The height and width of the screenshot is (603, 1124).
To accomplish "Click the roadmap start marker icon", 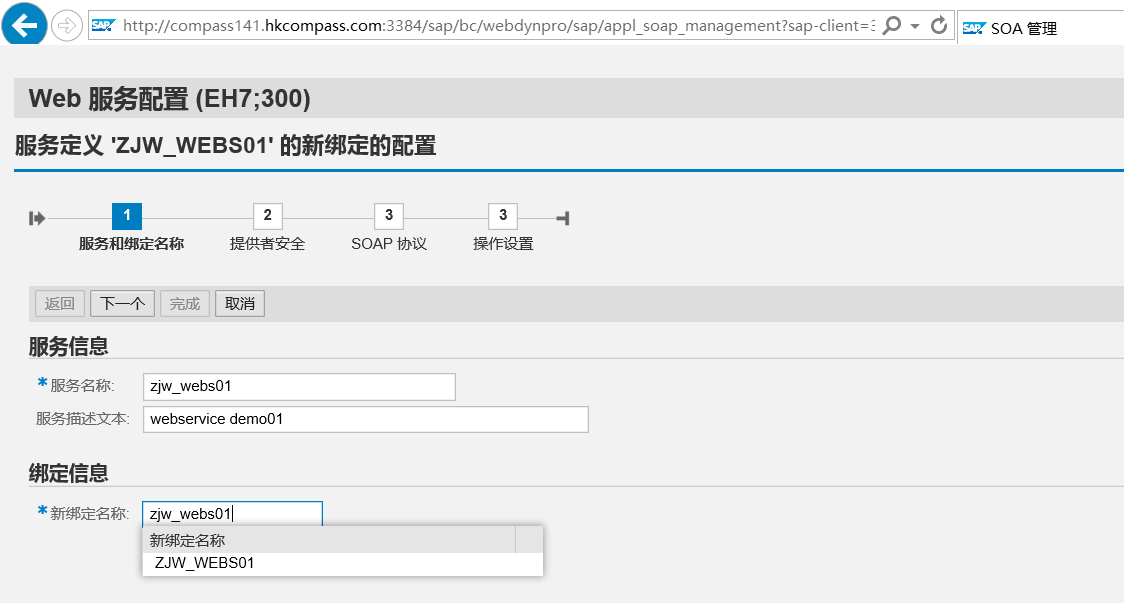I will [37, 218].
